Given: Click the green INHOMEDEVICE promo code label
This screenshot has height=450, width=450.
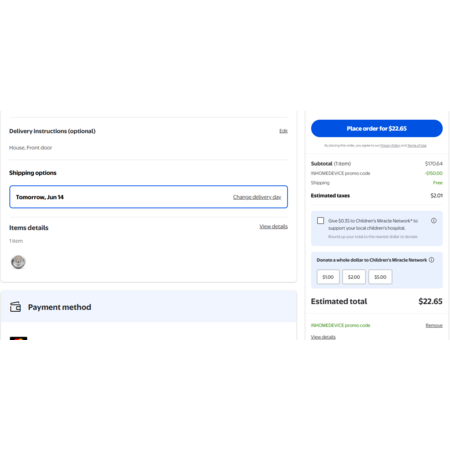Looking at the screenshot, I should tap(340, 325).
